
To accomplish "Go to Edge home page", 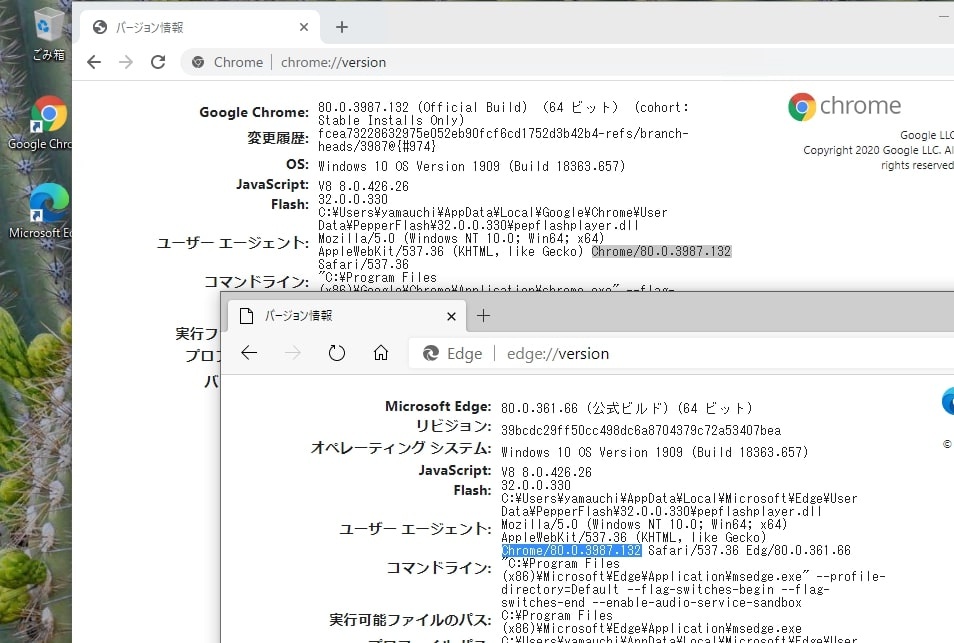I will point(381,353).
